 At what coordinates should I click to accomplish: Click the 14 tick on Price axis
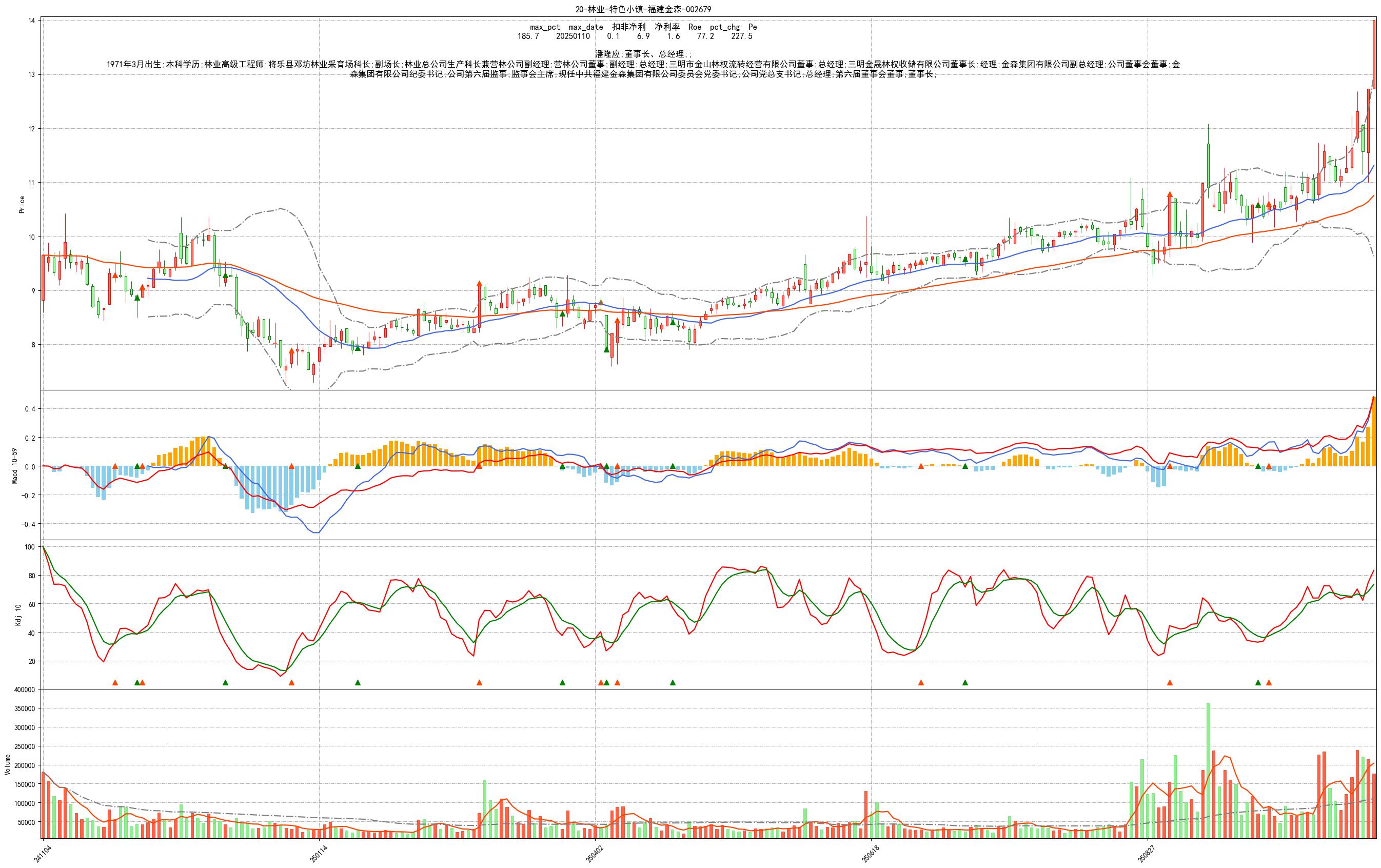point(31,21)
